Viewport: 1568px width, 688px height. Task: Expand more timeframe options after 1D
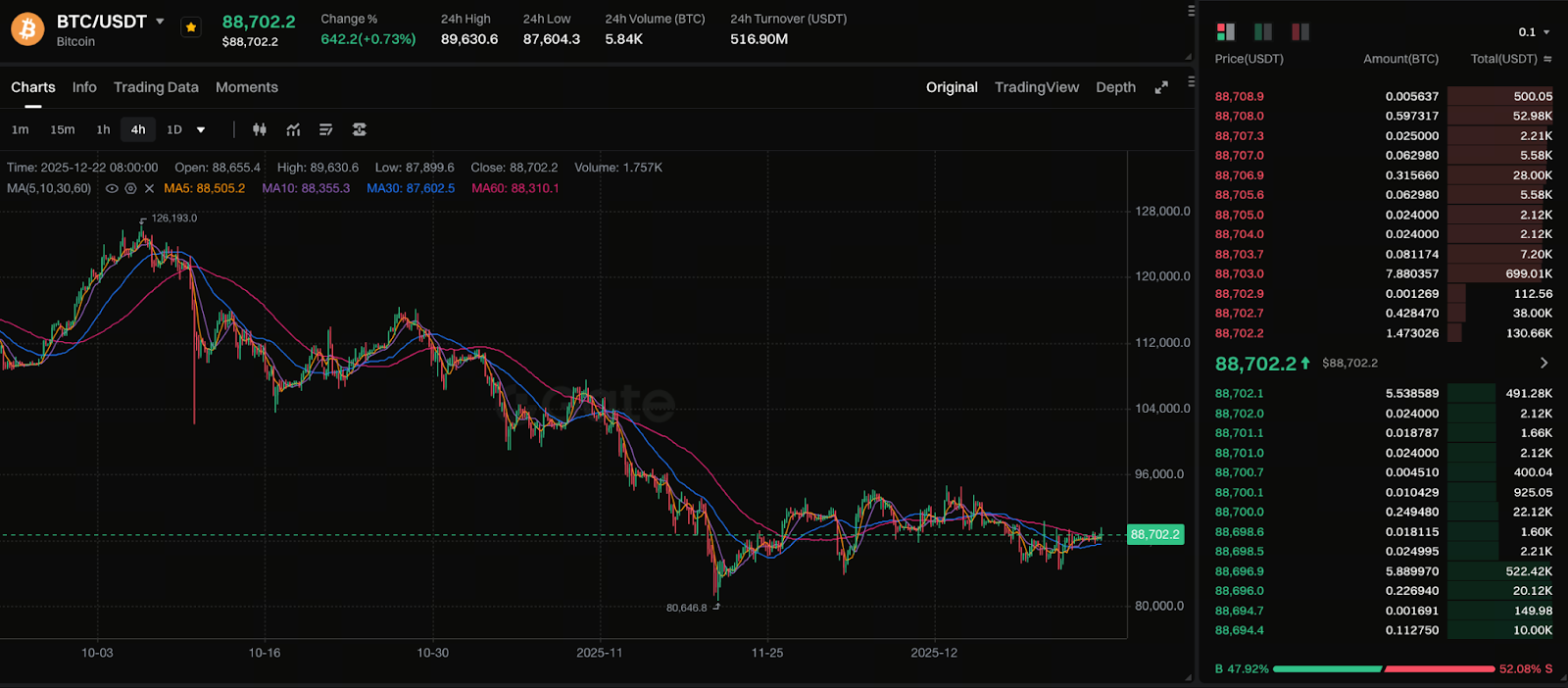tap(201, 129)
